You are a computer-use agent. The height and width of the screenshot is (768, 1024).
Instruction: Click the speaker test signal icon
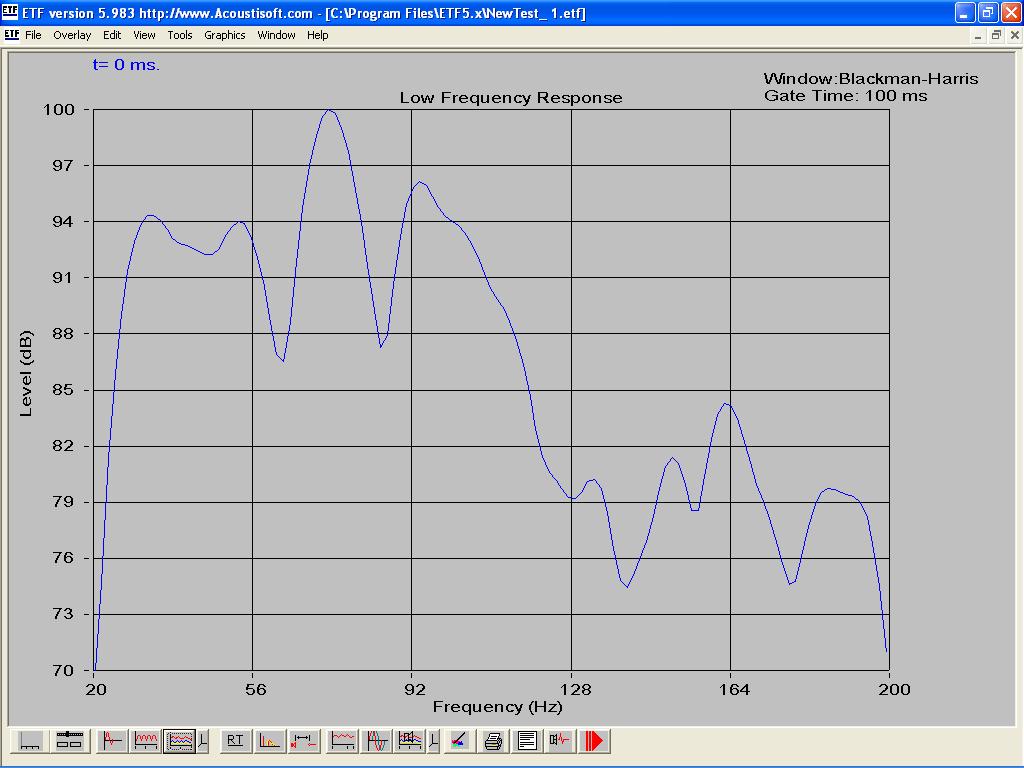[560, 741]
